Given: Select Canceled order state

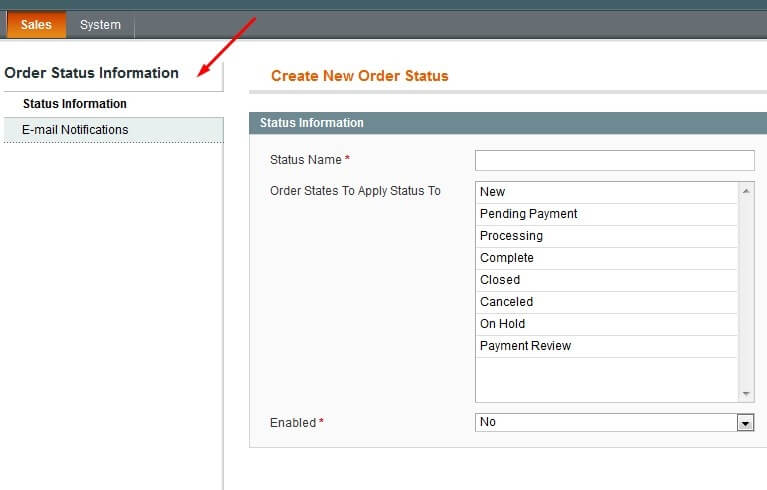Looking at the screenshot, I should 606,302.
